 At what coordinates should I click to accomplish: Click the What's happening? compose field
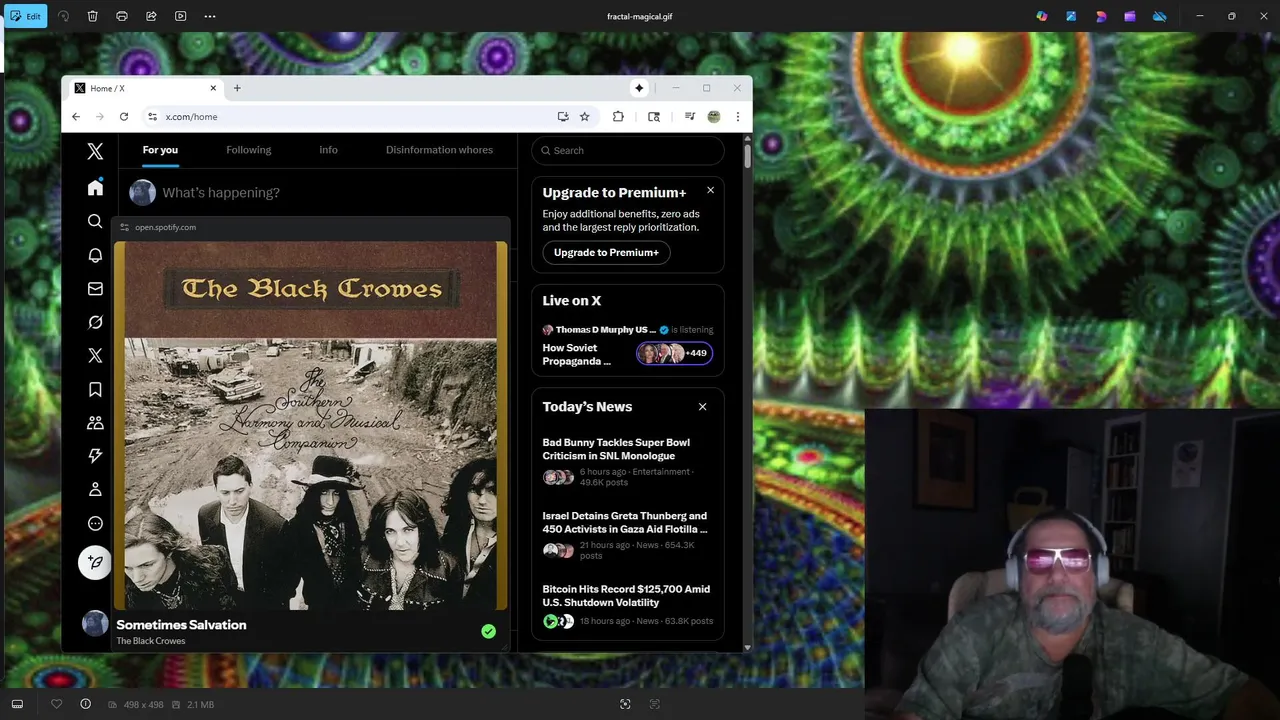pyautogui.click(x=221, y=192)
